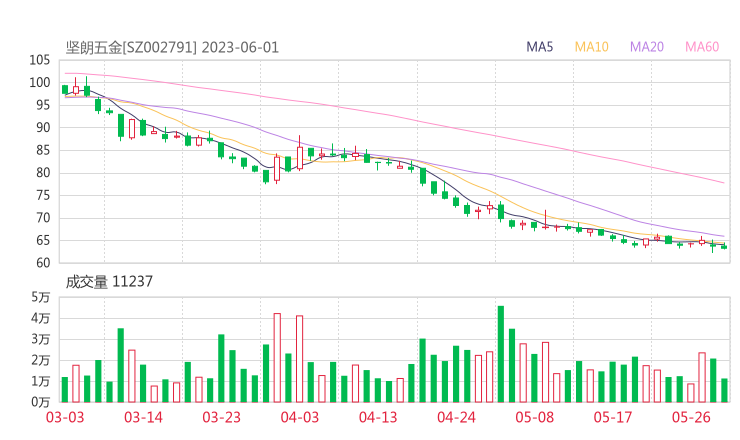Image resolution: width=740 pixels, height=440 pixels.
Task: Click the 03-03 date label
Action: click(65, 417)
